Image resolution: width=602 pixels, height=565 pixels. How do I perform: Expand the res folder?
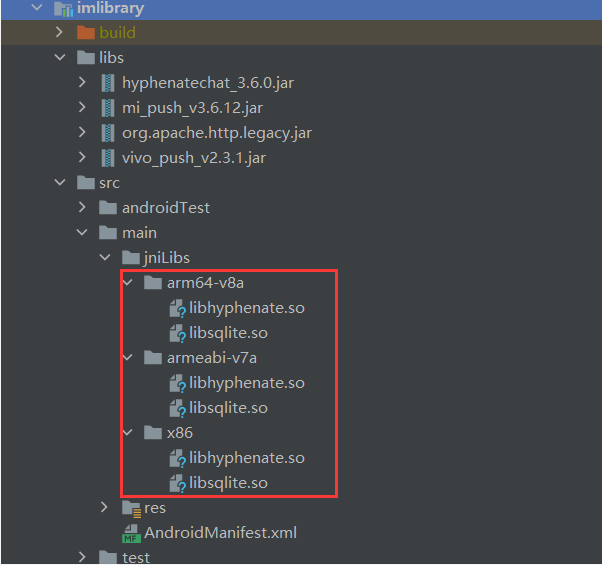click(x=104, y=507)
